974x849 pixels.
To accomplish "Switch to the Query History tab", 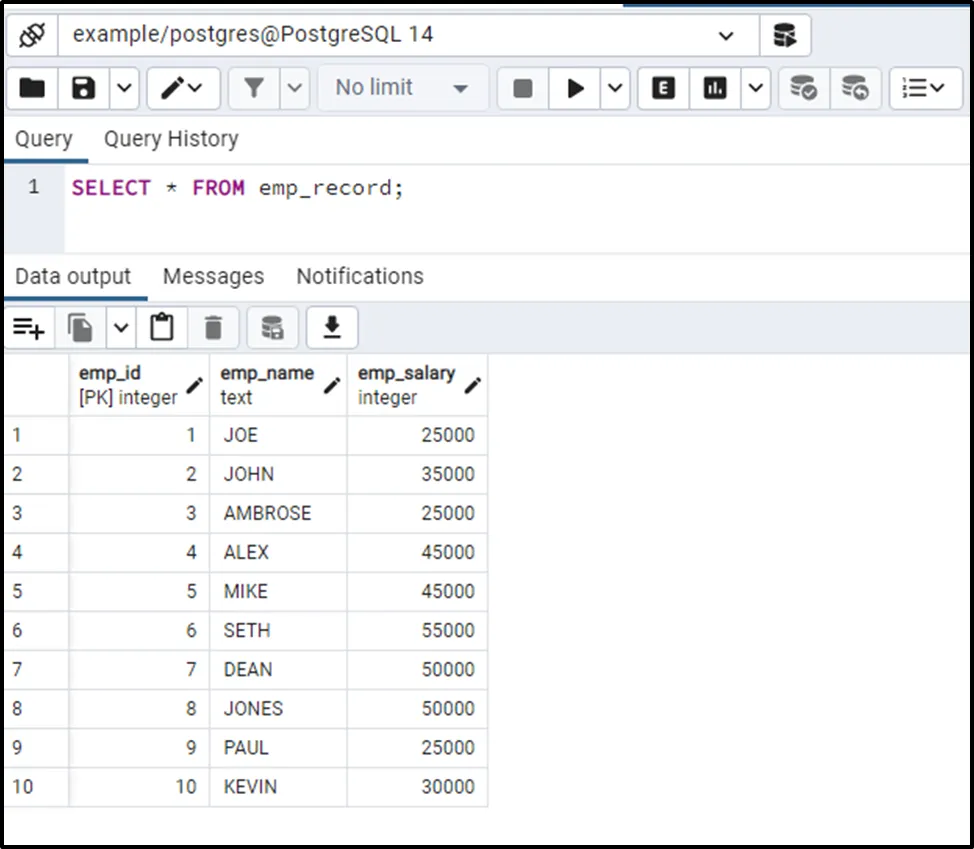I will tap(171, 139).
